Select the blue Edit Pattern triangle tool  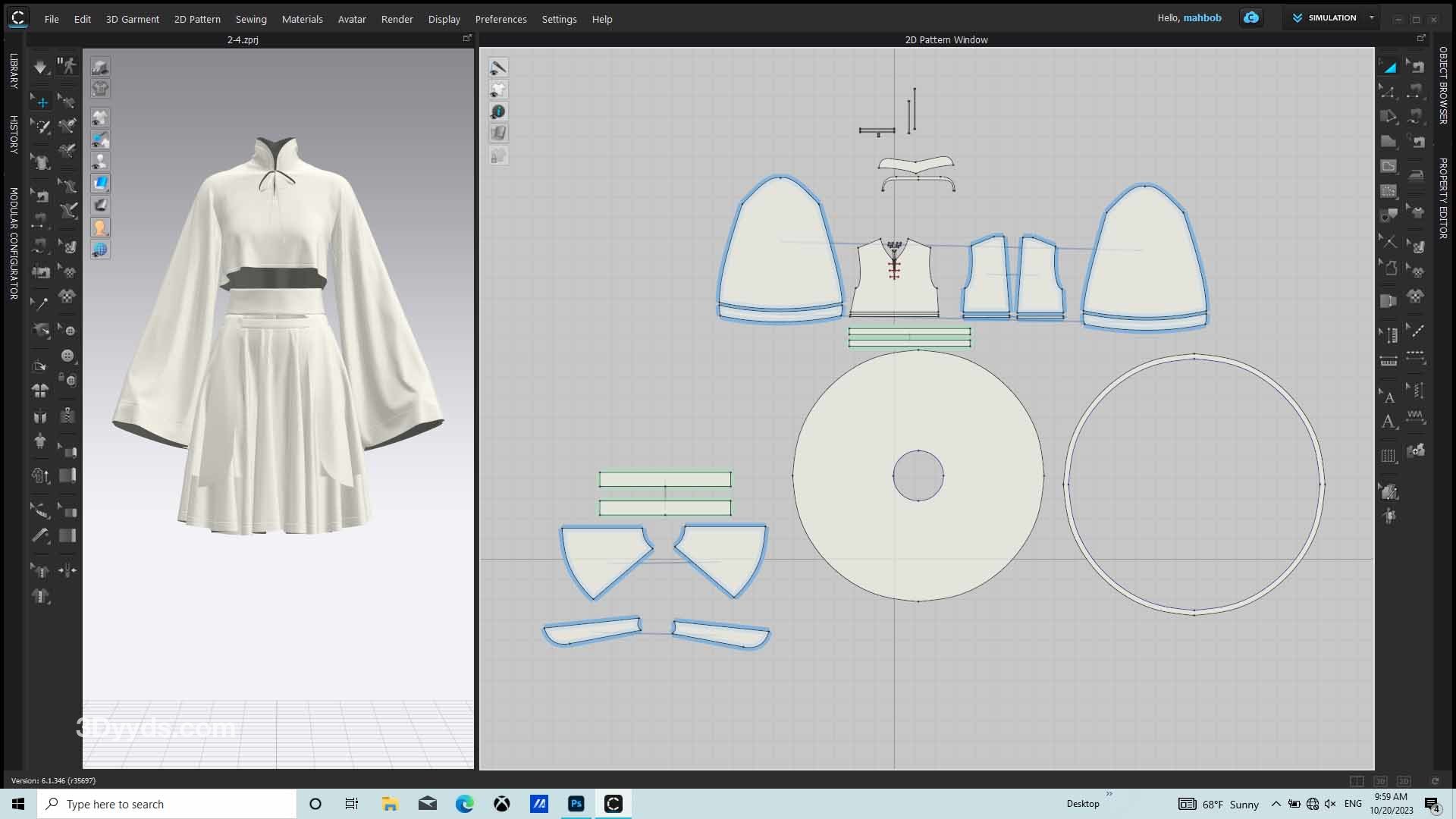(x=1389, y=67)
